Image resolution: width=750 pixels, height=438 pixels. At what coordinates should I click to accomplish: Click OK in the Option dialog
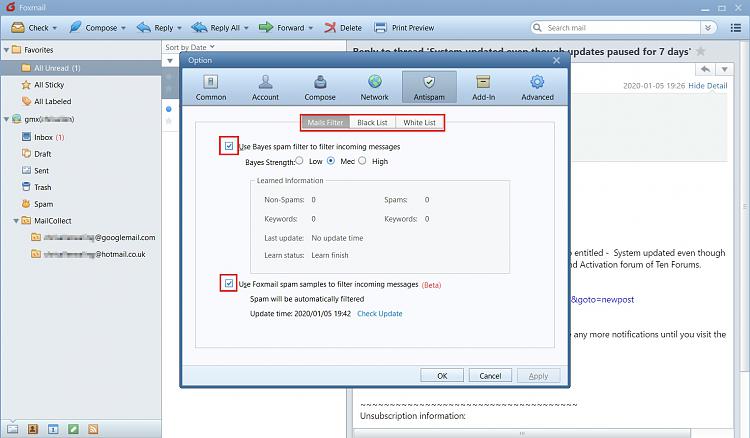(442, 375)
